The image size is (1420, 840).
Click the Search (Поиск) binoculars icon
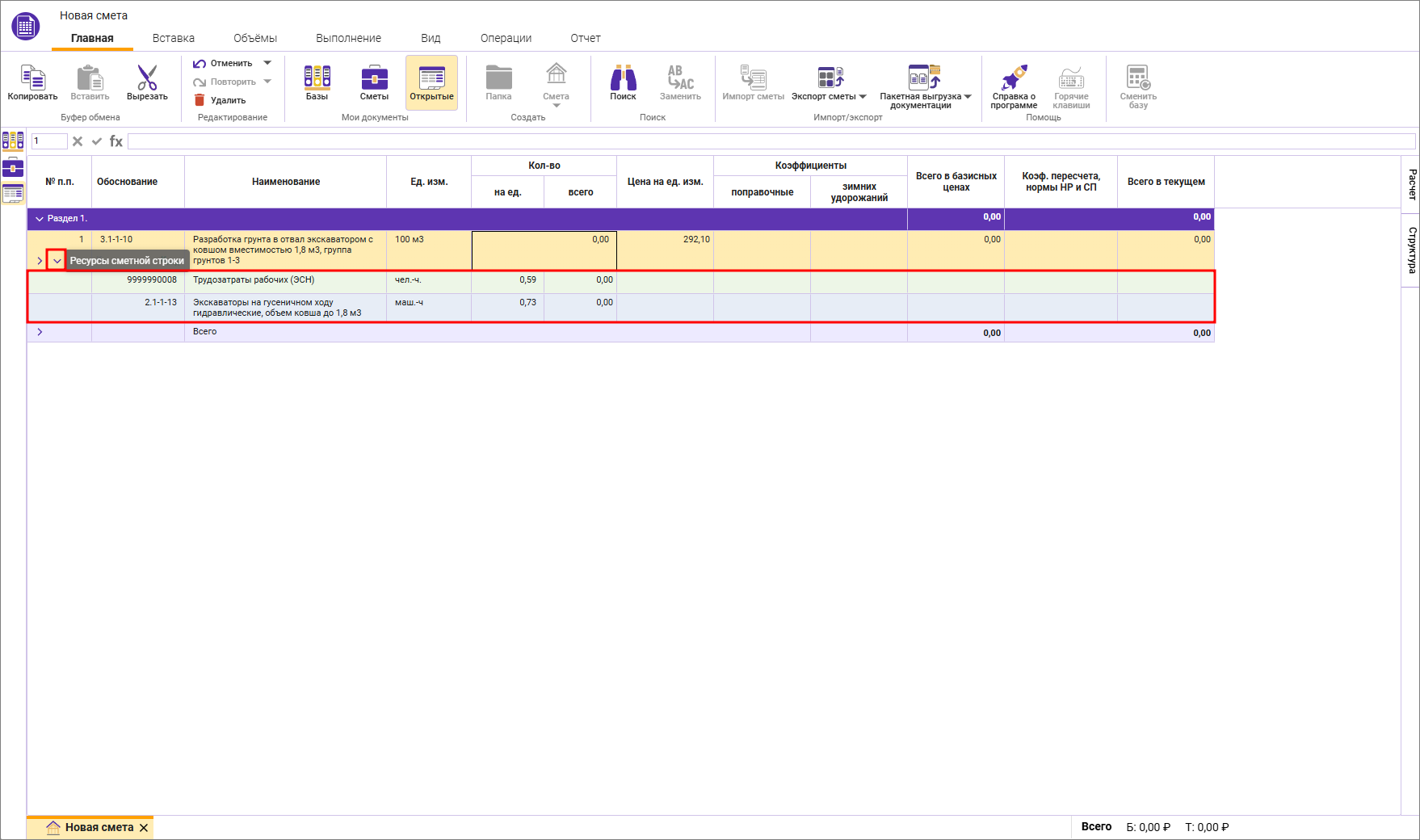[x=623, y=78]
